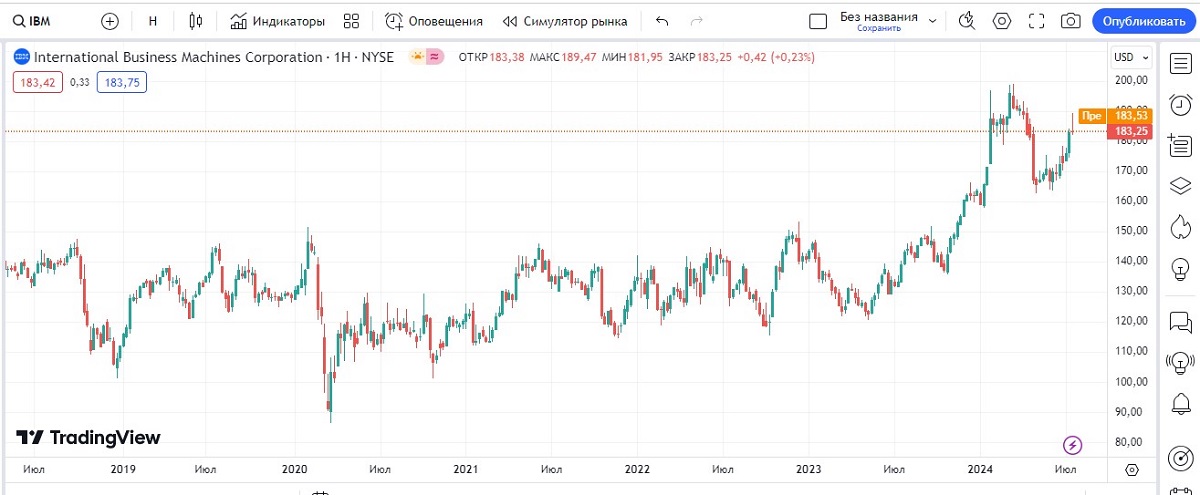Open Без названия layout name
The image size is (1200, 495).
point(879,16)
